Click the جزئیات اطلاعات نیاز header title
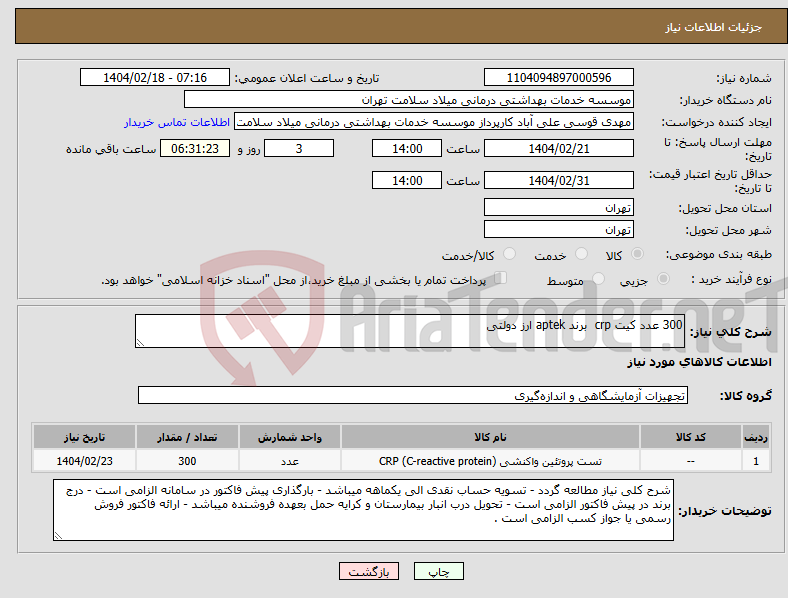 (714, 27)
